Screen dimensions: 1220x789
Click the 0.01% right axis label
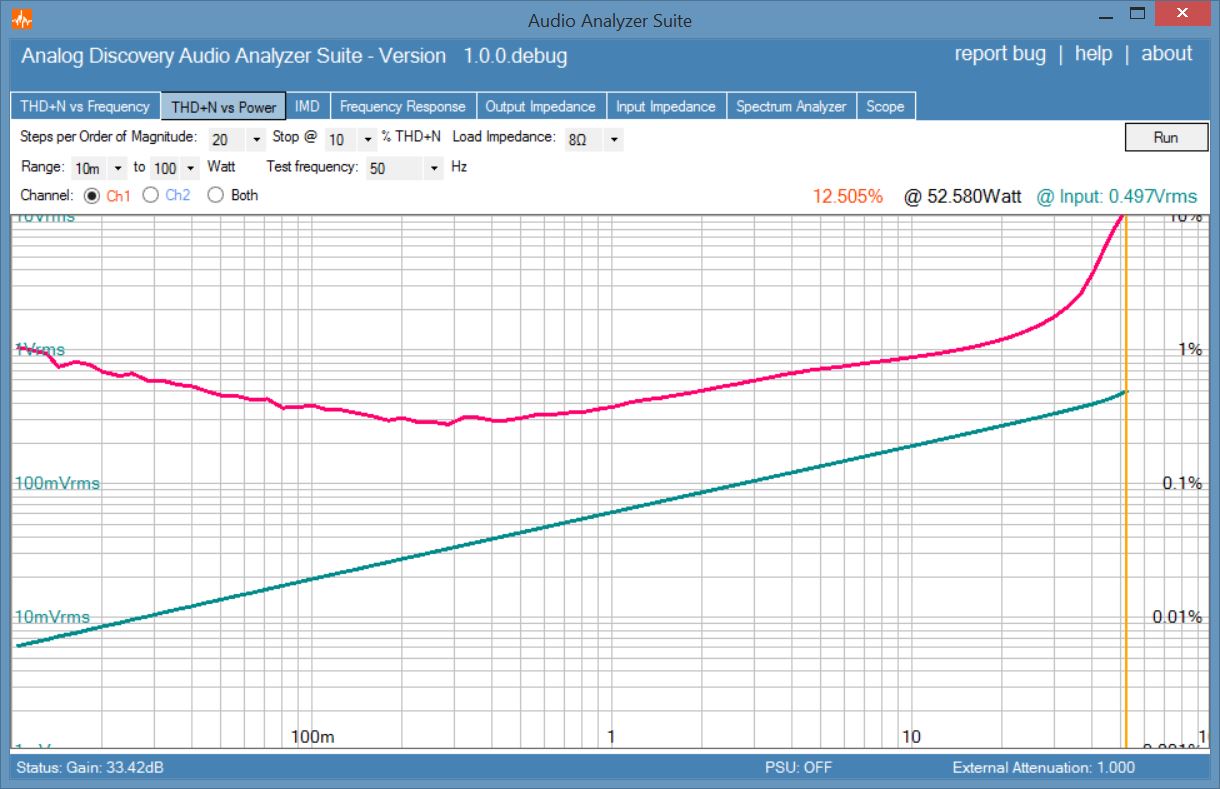[x=1178, y=617]
